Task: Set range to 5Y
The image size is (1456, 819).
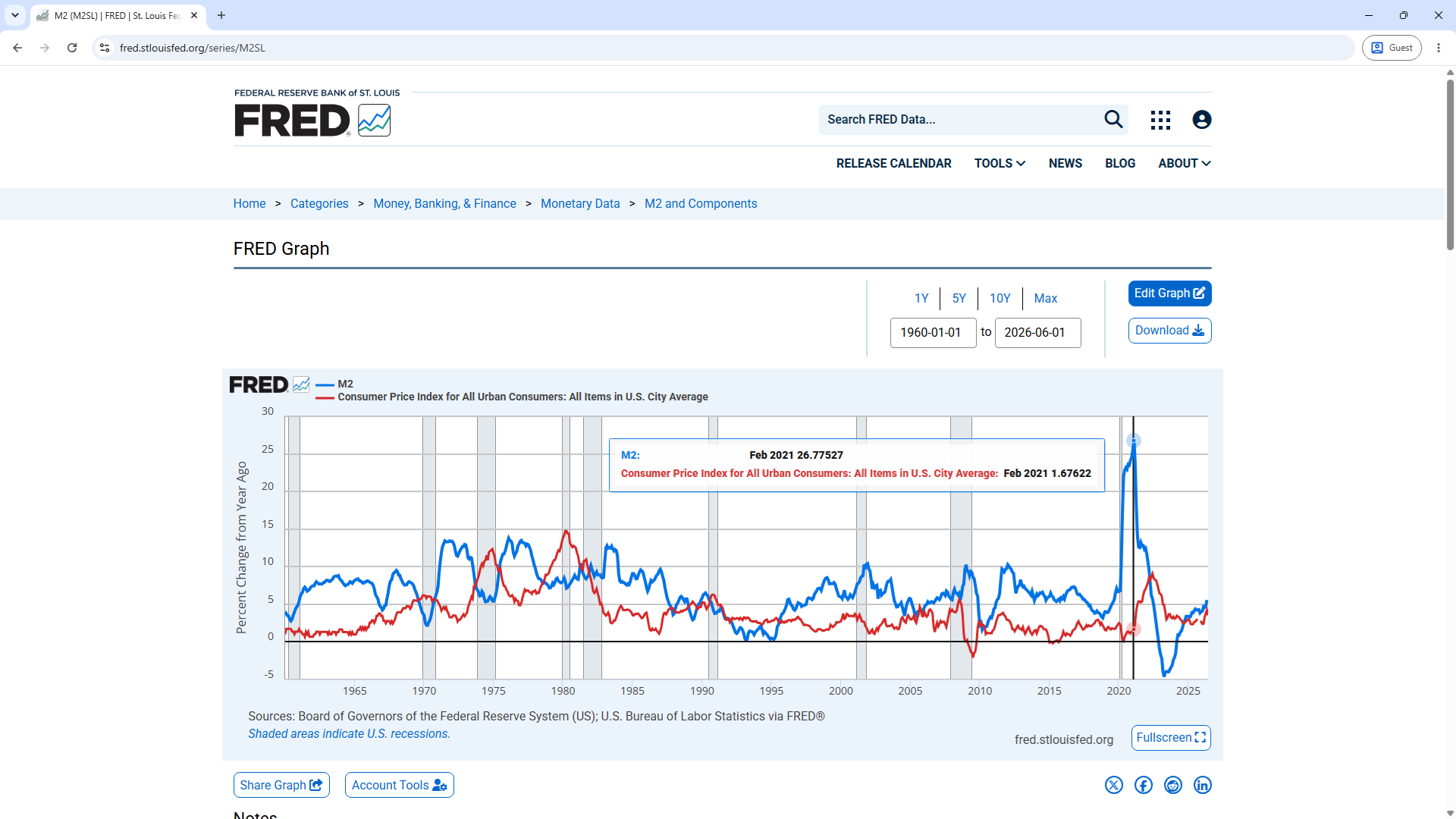Action: (x=959, y=298)
